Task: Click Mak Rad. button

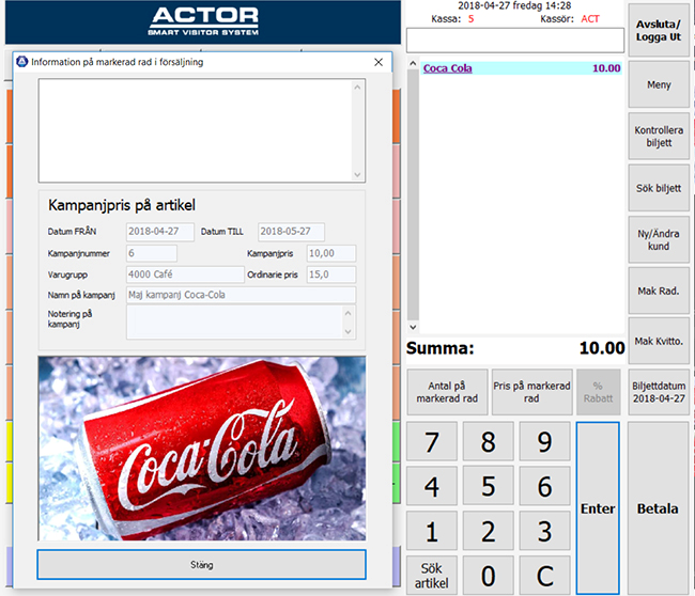Action: [658, 291]
